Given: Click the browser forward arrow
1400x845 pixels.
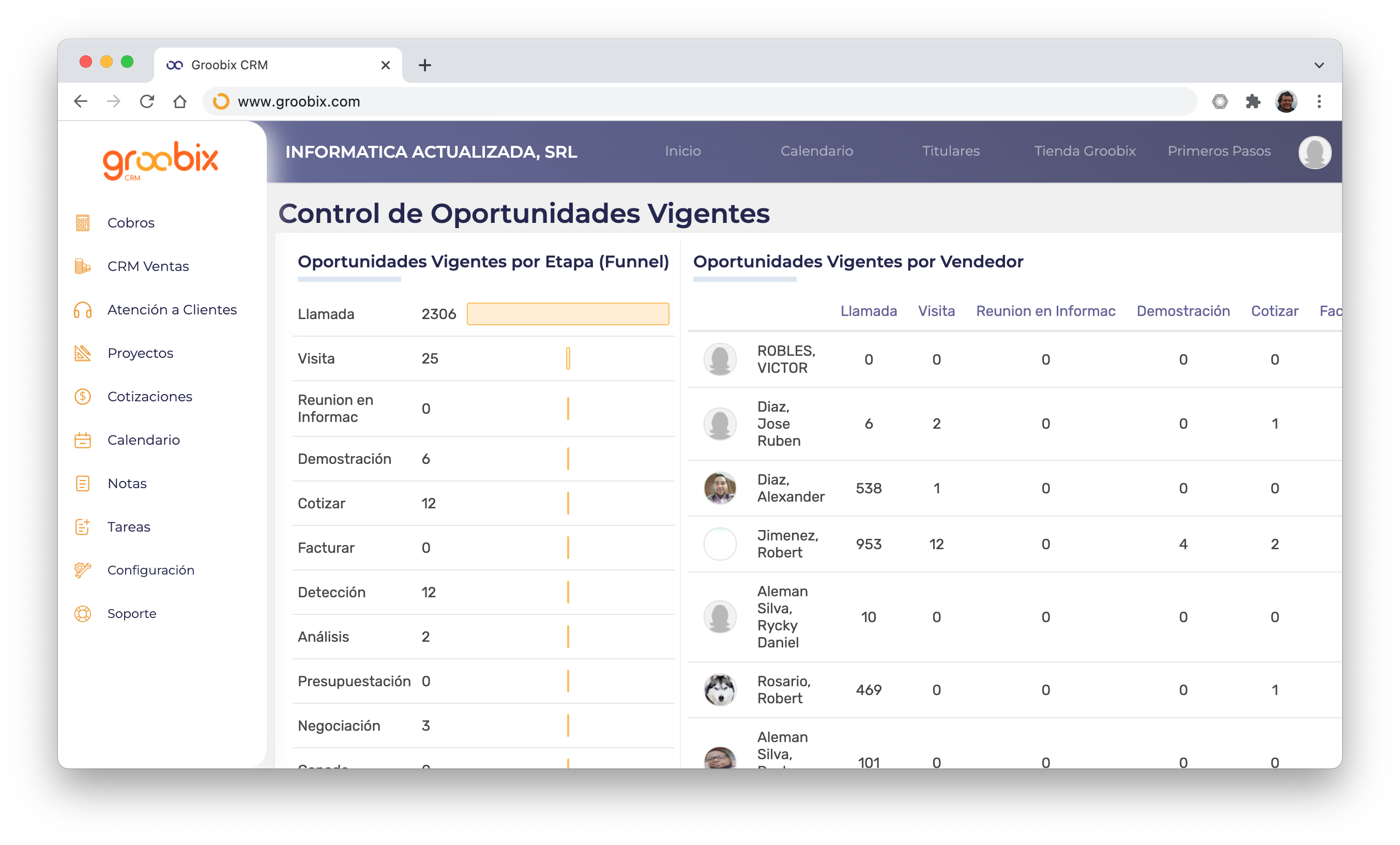Looking at the screenshot, I should pos(114,101).
